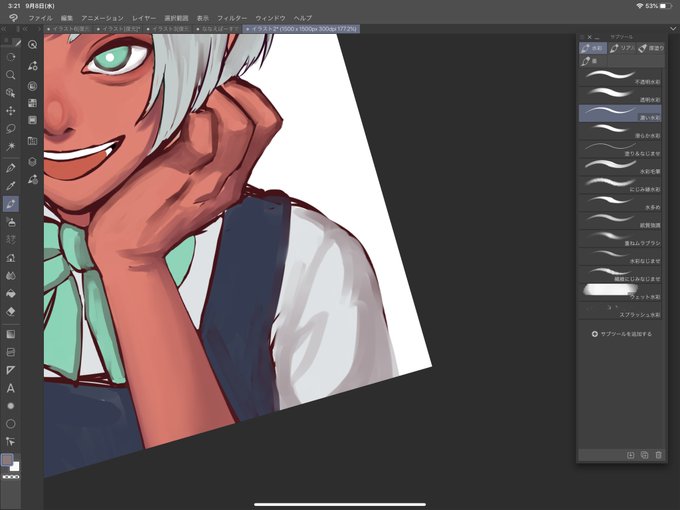680x510 pixels.
Task: Select the Move layer tool
Action: 11,111
